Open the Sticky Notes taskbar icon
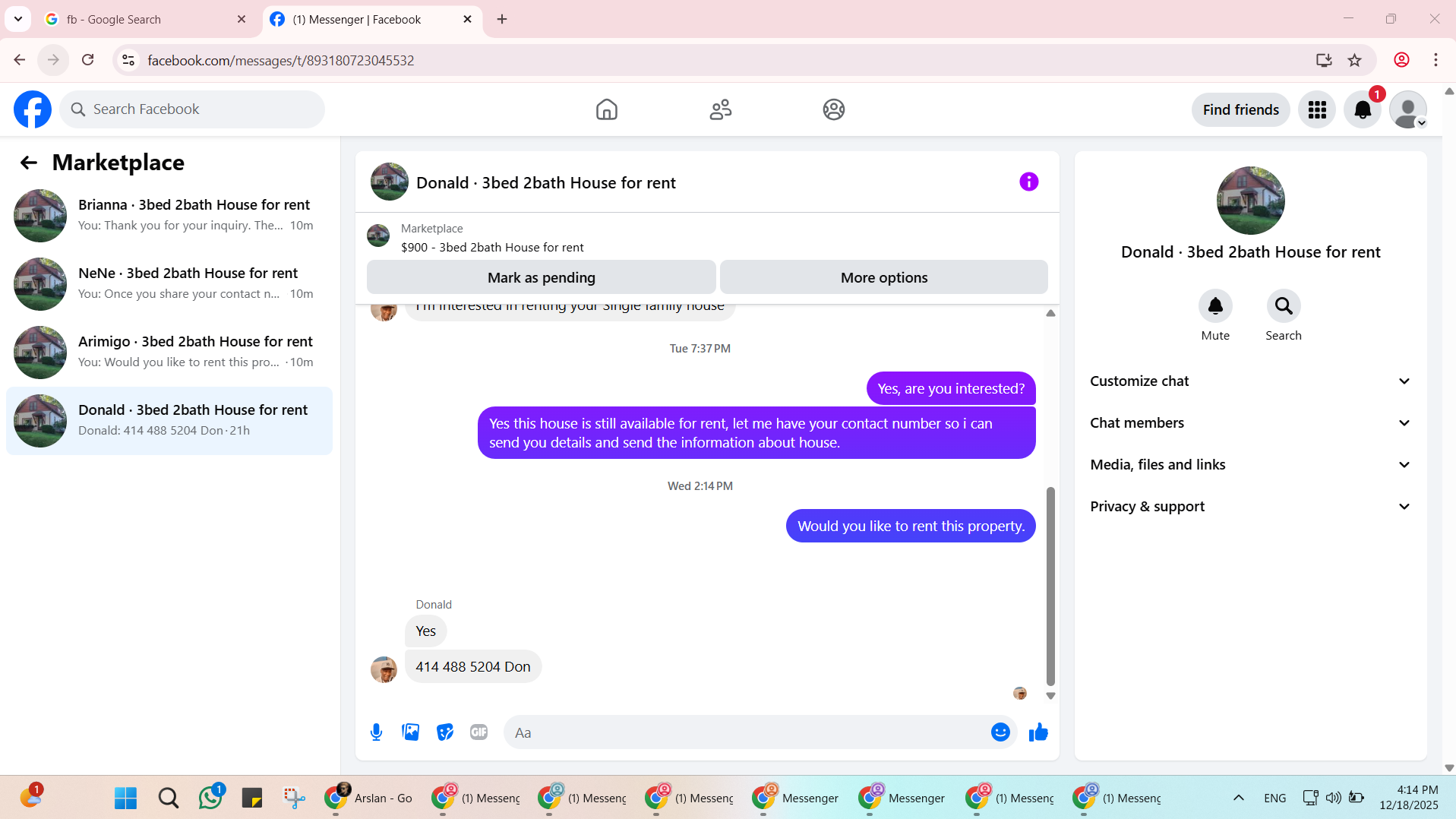 (x=252, y=798)
